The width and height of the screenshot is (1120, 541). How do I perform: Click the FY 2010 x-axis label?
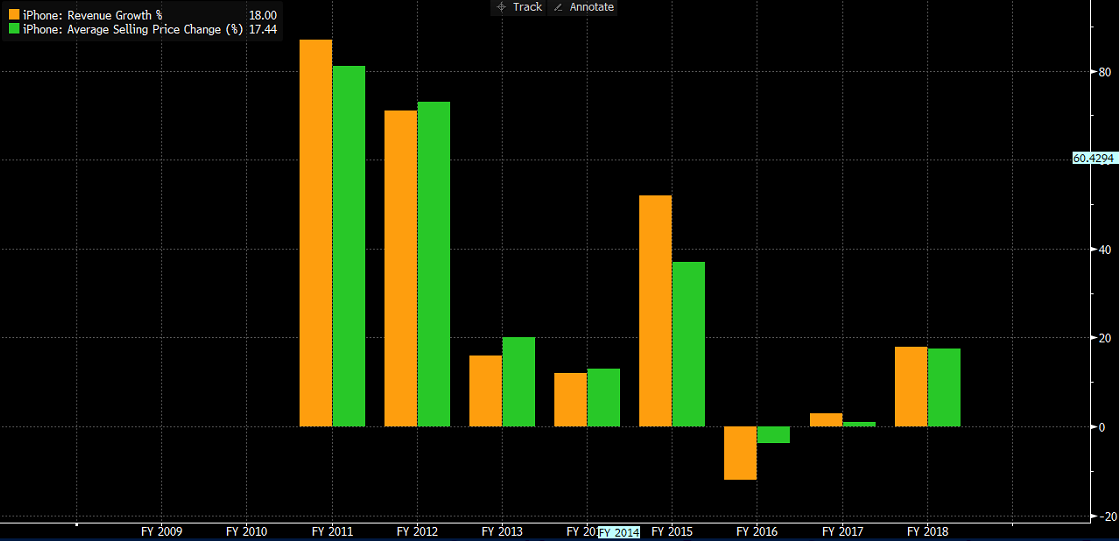246,532
